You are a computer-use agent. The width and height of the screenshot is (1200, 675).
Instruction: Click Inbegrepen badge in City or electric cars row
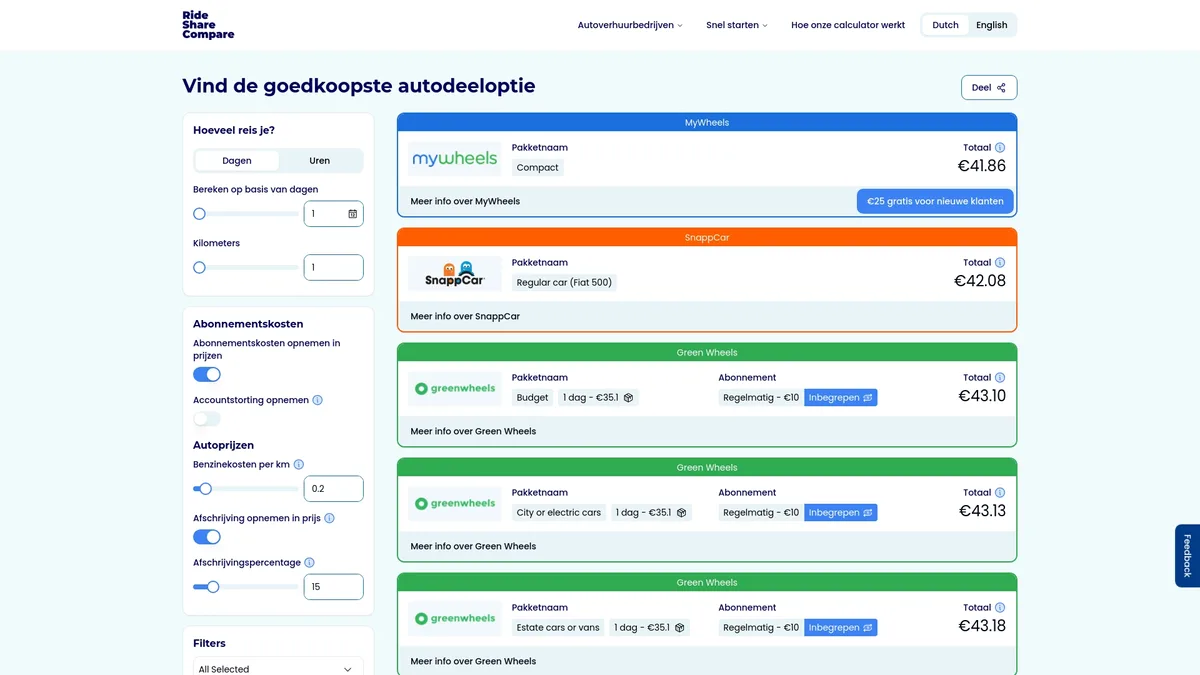pos(840,513)
